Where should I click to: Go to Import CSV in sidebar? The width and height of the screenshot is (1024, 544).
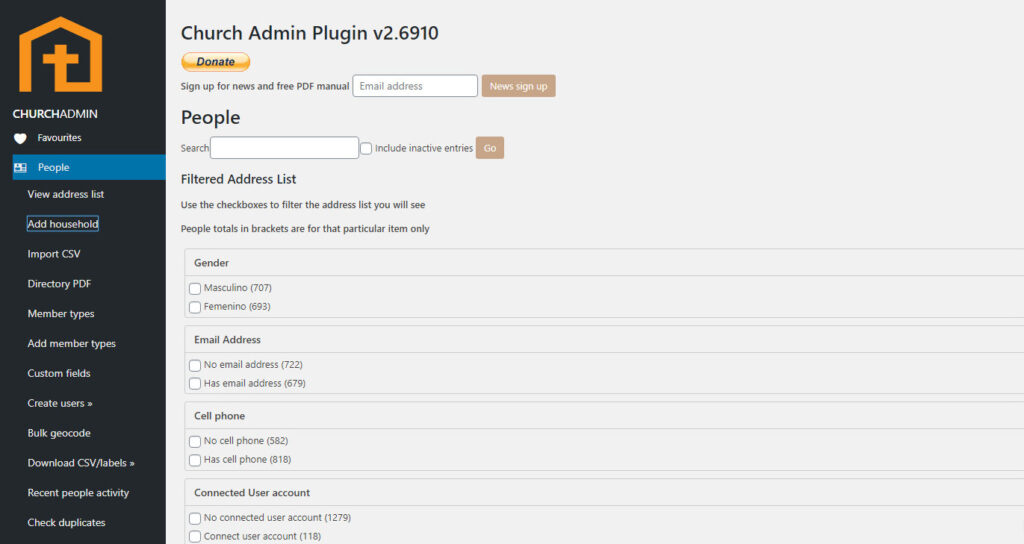point(54,254)
